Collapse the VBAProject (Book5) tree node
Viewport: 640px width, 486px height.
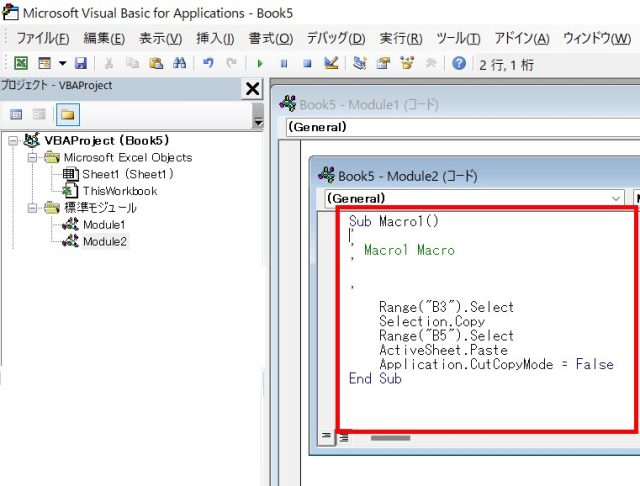pyautogui.click(x=12, y=141)
